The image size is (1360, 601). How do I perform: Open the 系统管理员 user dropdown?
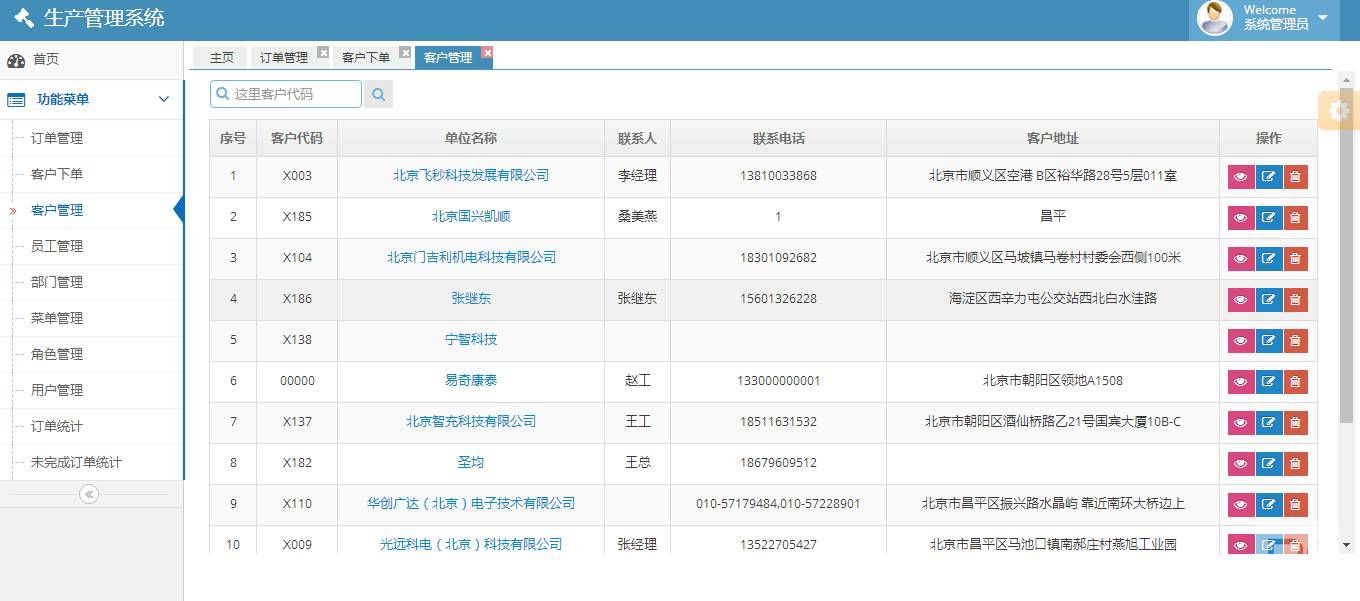coord(1322,18)
